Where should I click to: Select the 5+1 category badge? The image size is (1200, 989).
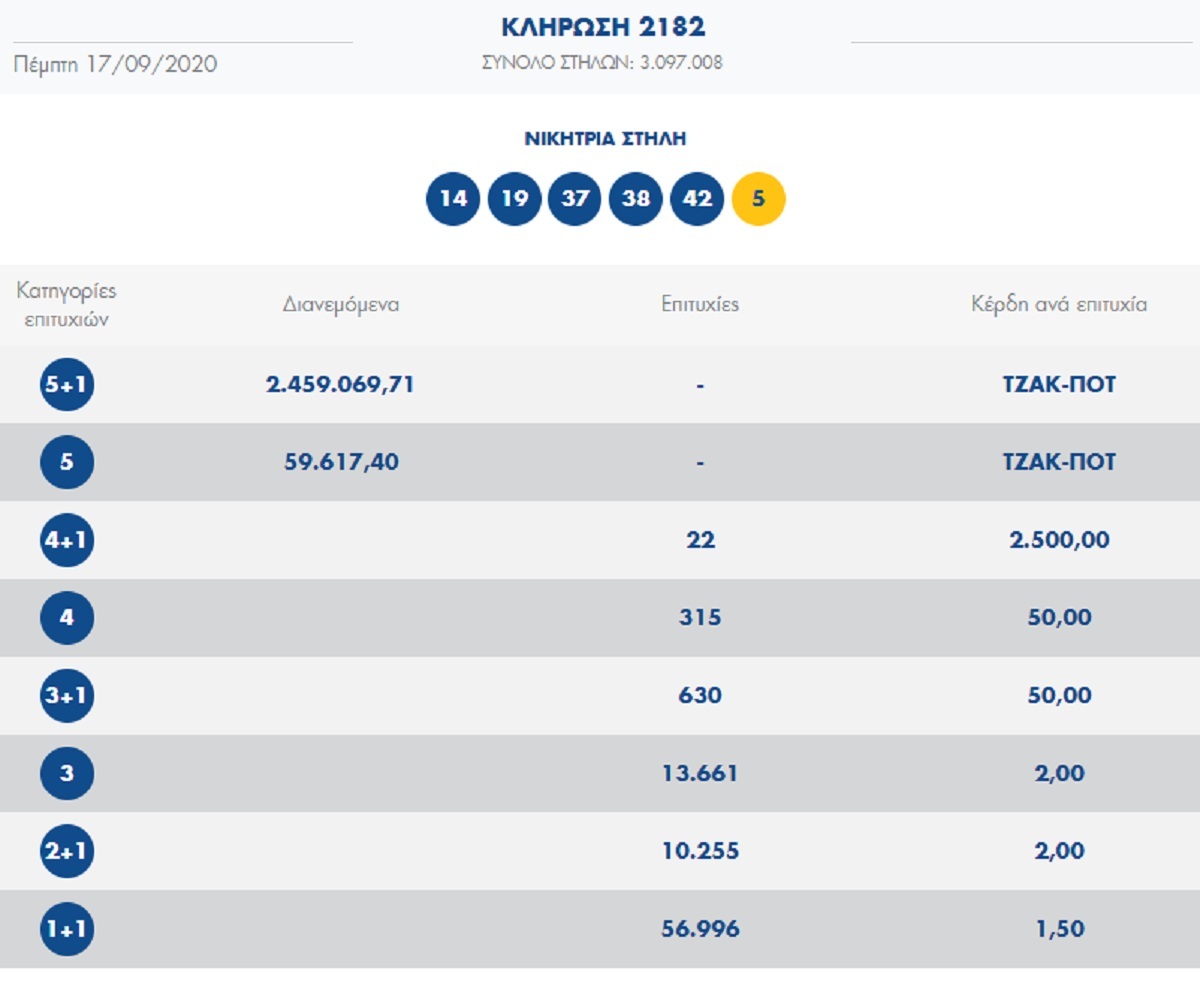coord(67,385)
